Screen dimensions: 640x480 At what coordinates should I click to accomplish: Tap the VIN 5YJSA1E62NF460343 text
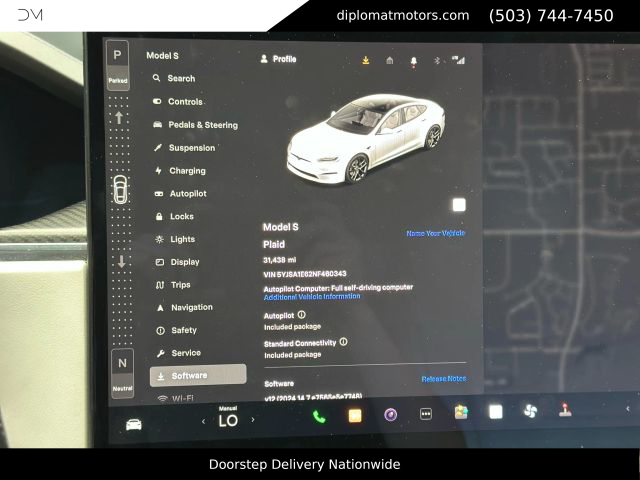point(305,274)
